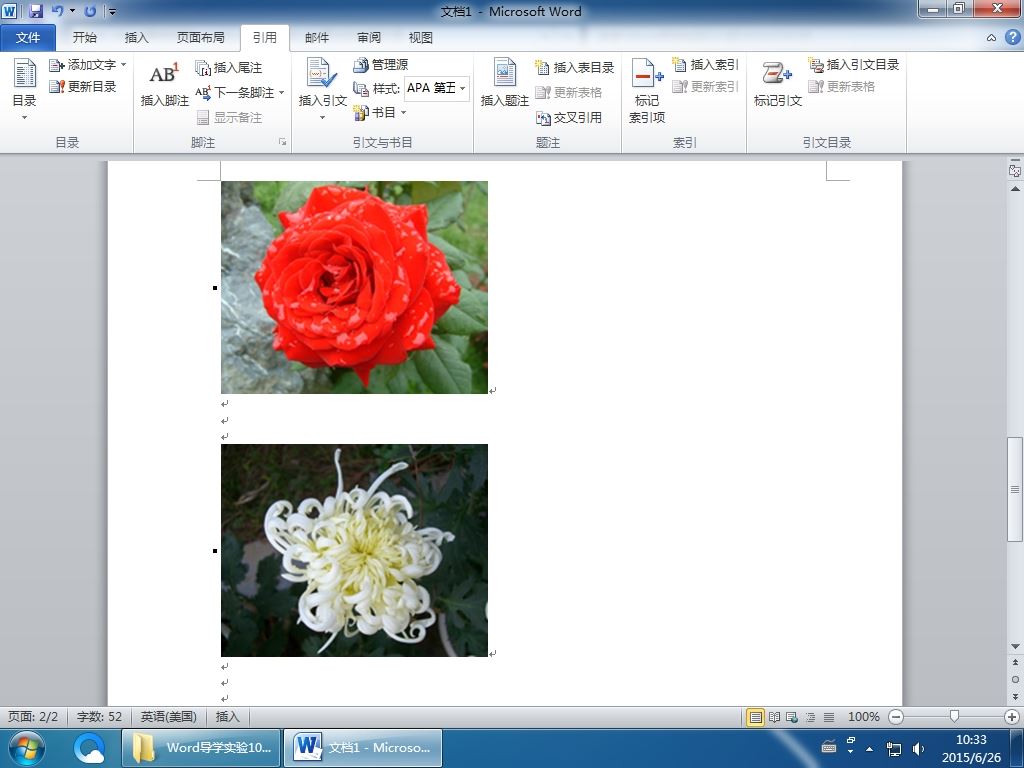Click Add Text (添加文字) in the Table of Contents group
Viewport: 1024px width, 768px height.
pyautogui.click(x=83, y=65)
